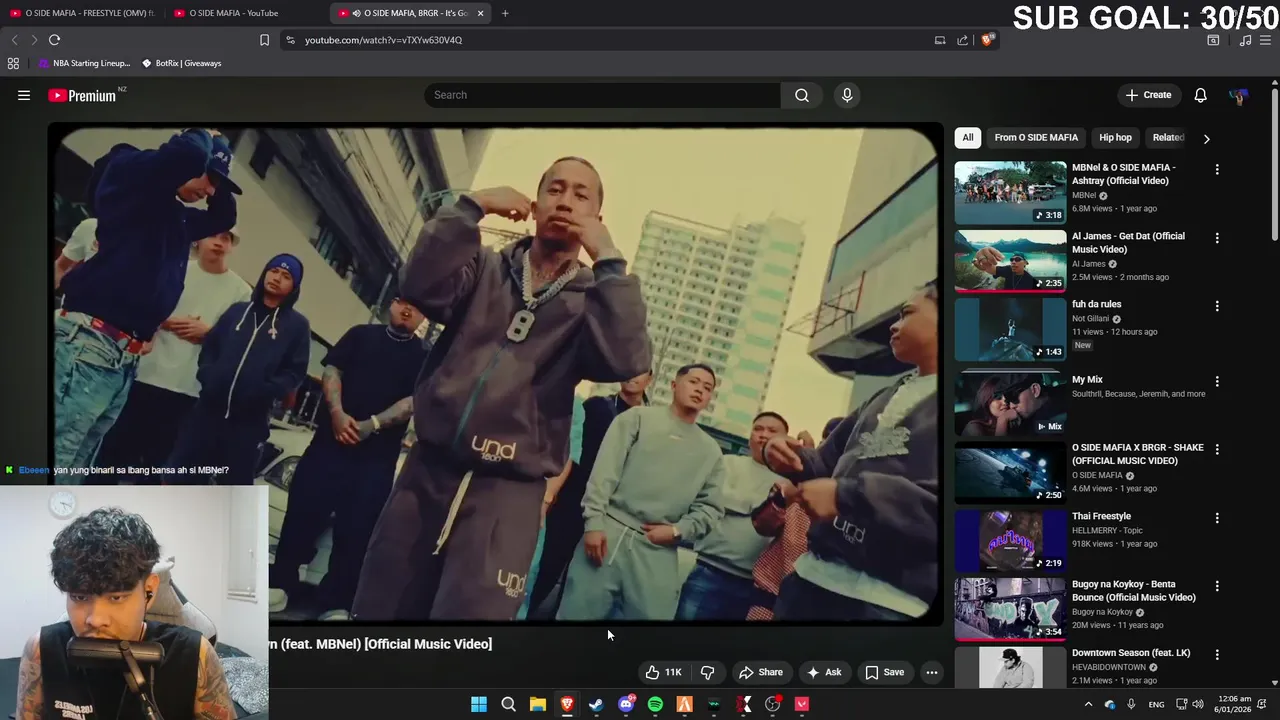Viewport: 1280px width, 720px height.
Task: Open NBA Starting Lineup bookmark
Action: click(x=84, y=63)
